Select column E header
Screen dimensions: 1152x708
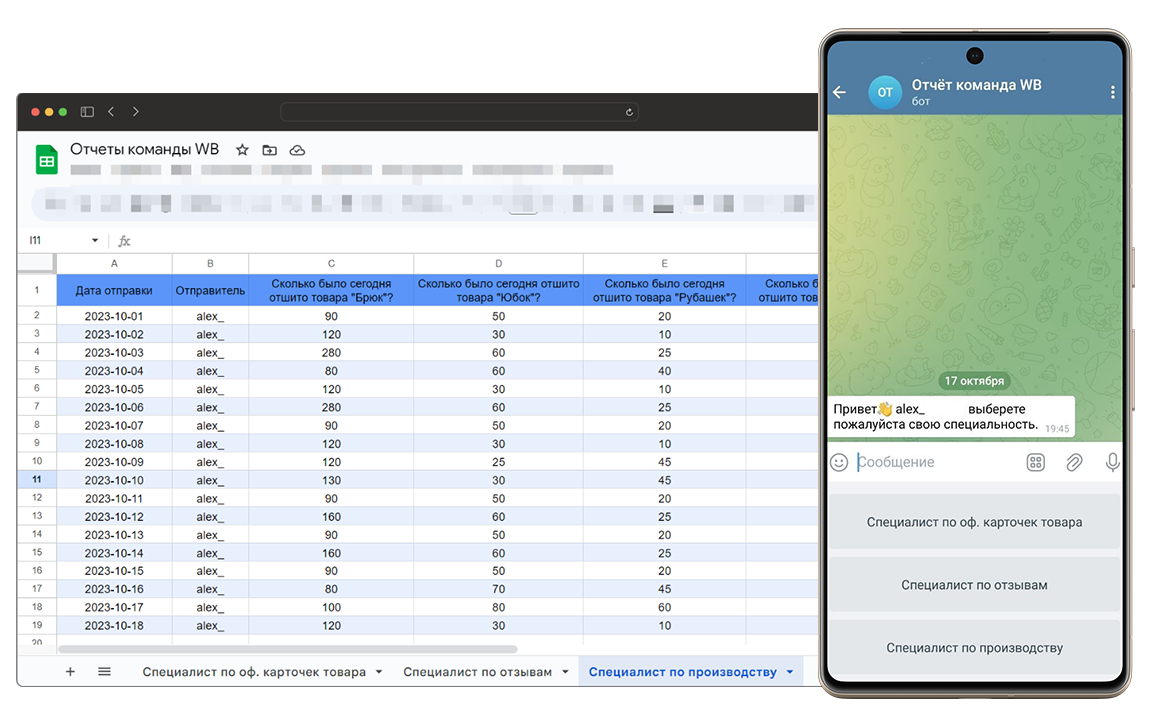tap(665, 263)
